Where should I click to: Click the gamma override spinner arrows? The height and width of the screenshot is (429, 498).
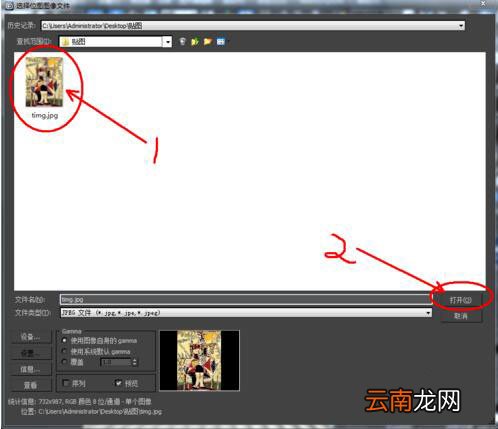134,362
